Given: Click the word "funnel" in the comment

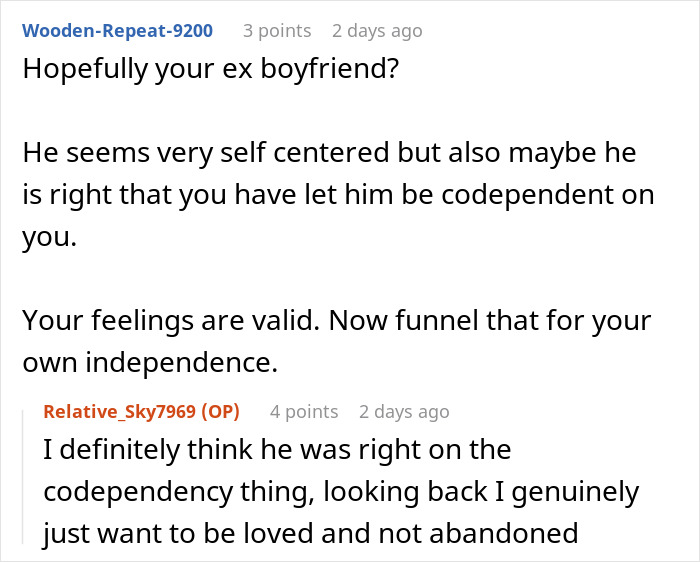Looking at the screenshot, I should click(474, 321).
